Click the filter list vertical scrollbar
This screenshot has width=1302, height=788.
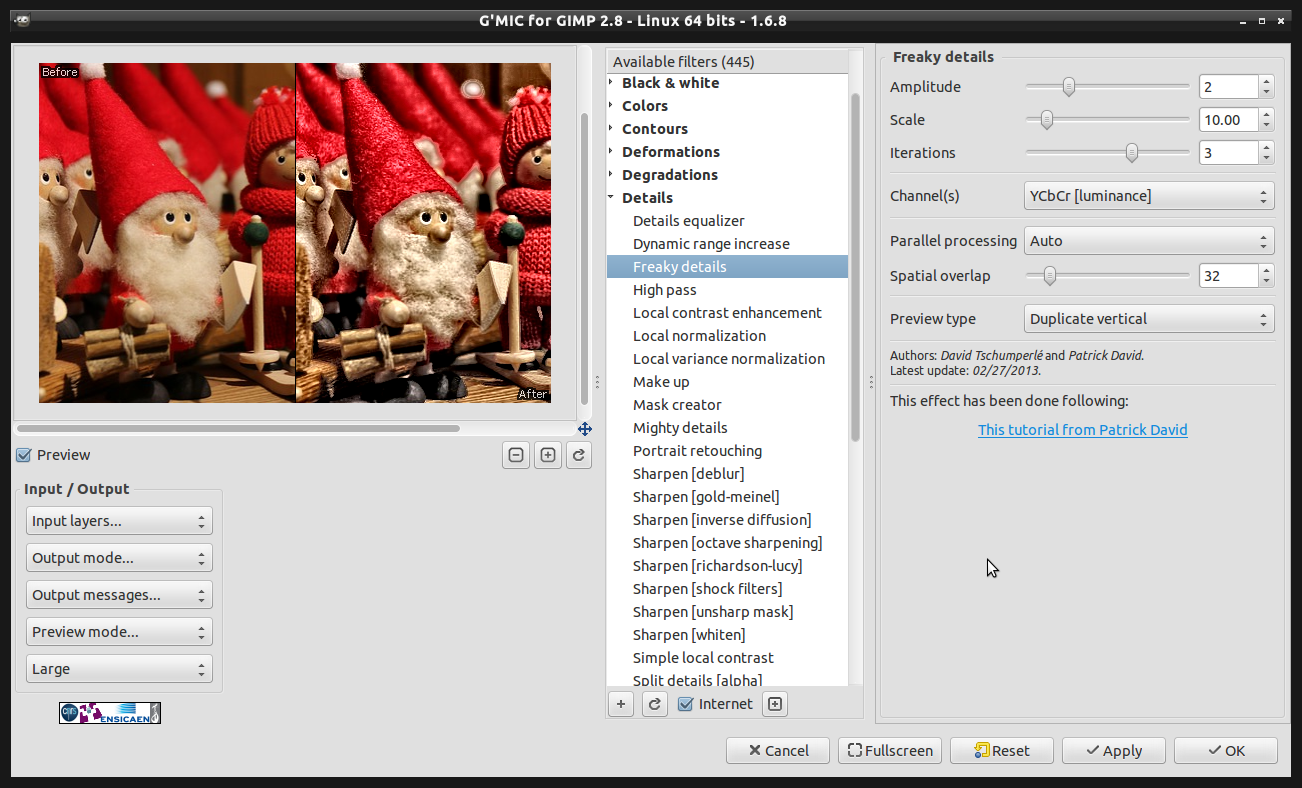[x=855, y=266]
